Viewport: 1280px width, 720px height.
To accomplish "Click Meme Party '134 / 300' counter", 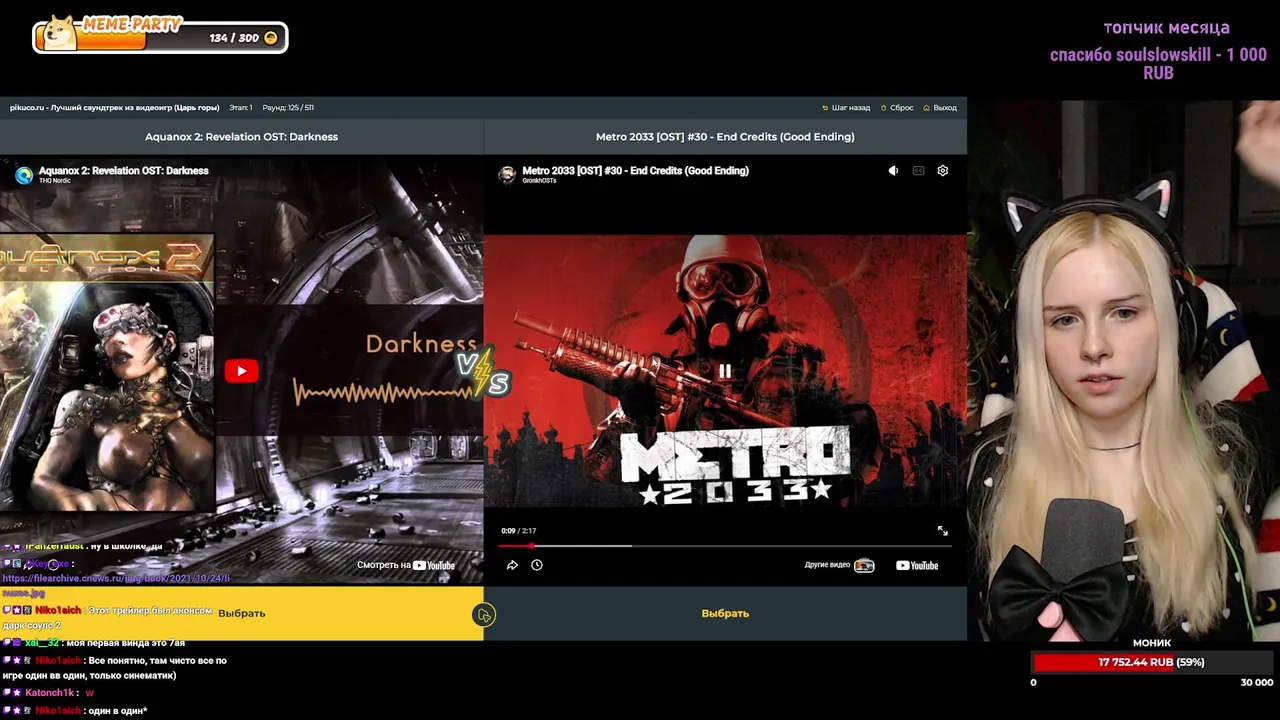I will click(x=235, y=38).
